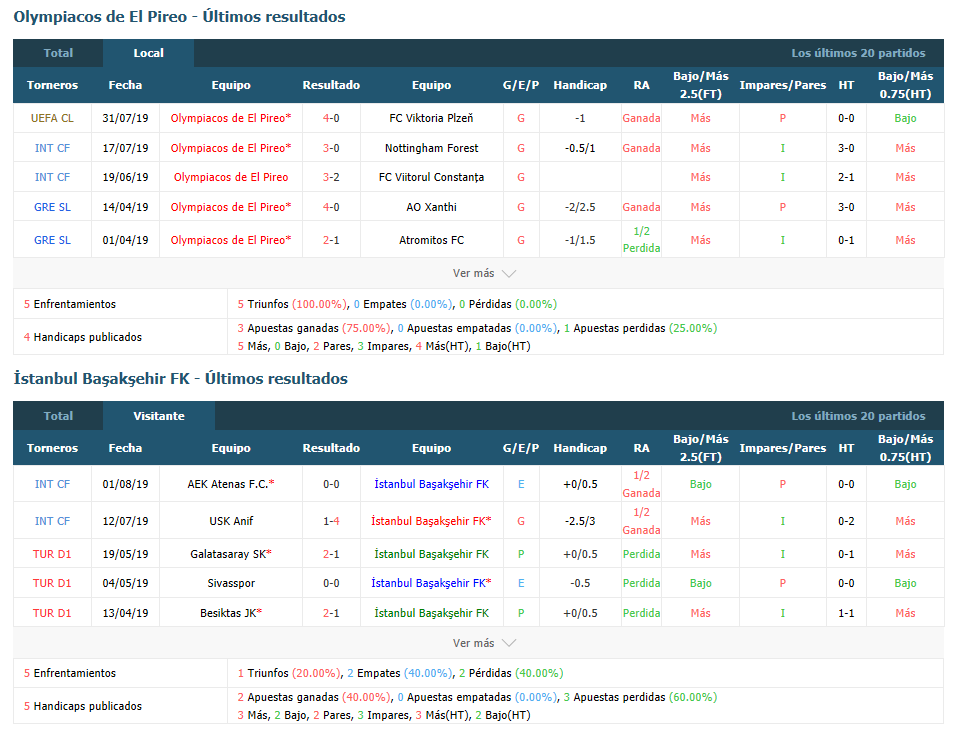Click the 2-1 result against Atromitos
The width and height of the screenshot is (953, 733).
[331, 240]
